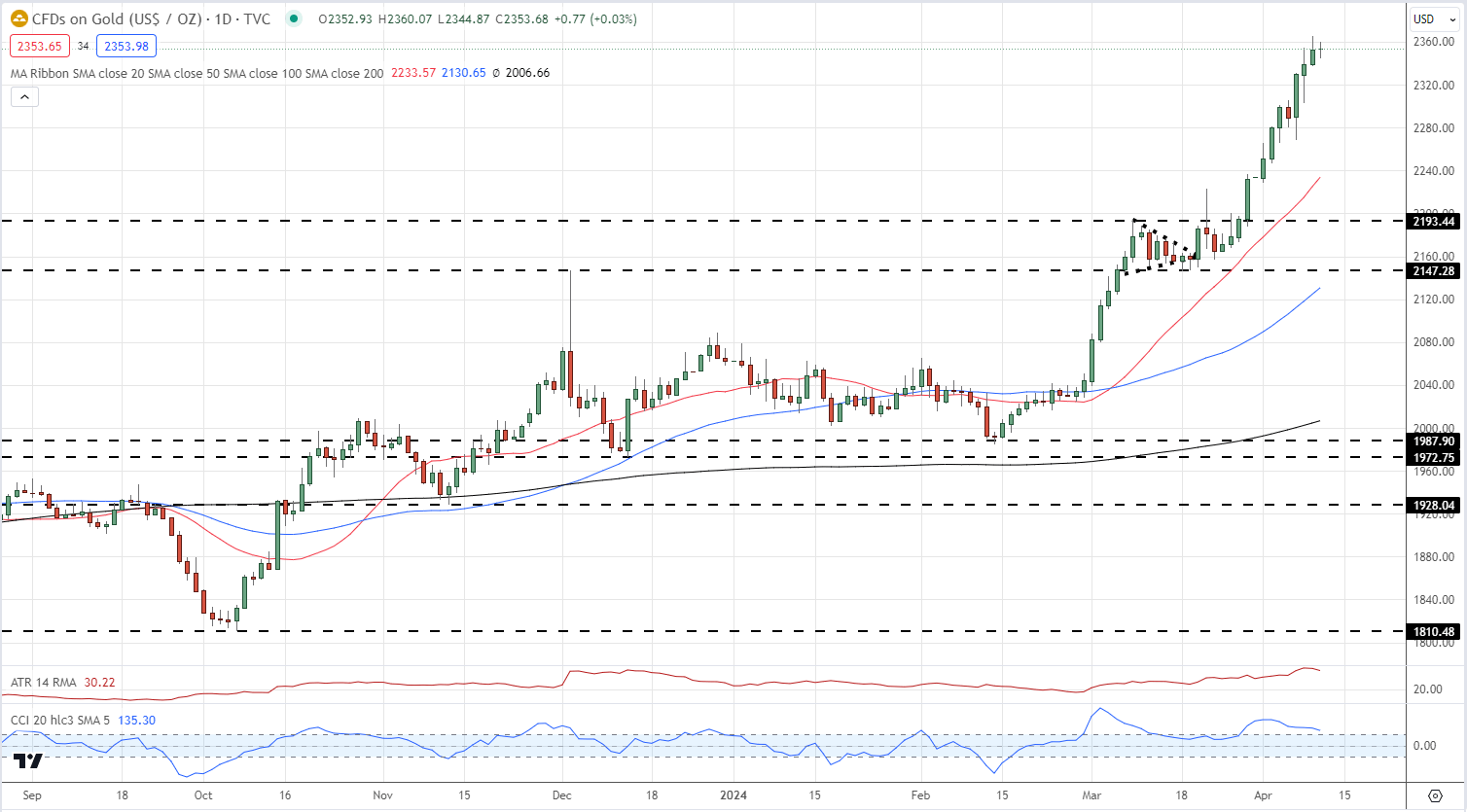Select the ATR 14 RMA indicator legend

[x=44, y=683]
